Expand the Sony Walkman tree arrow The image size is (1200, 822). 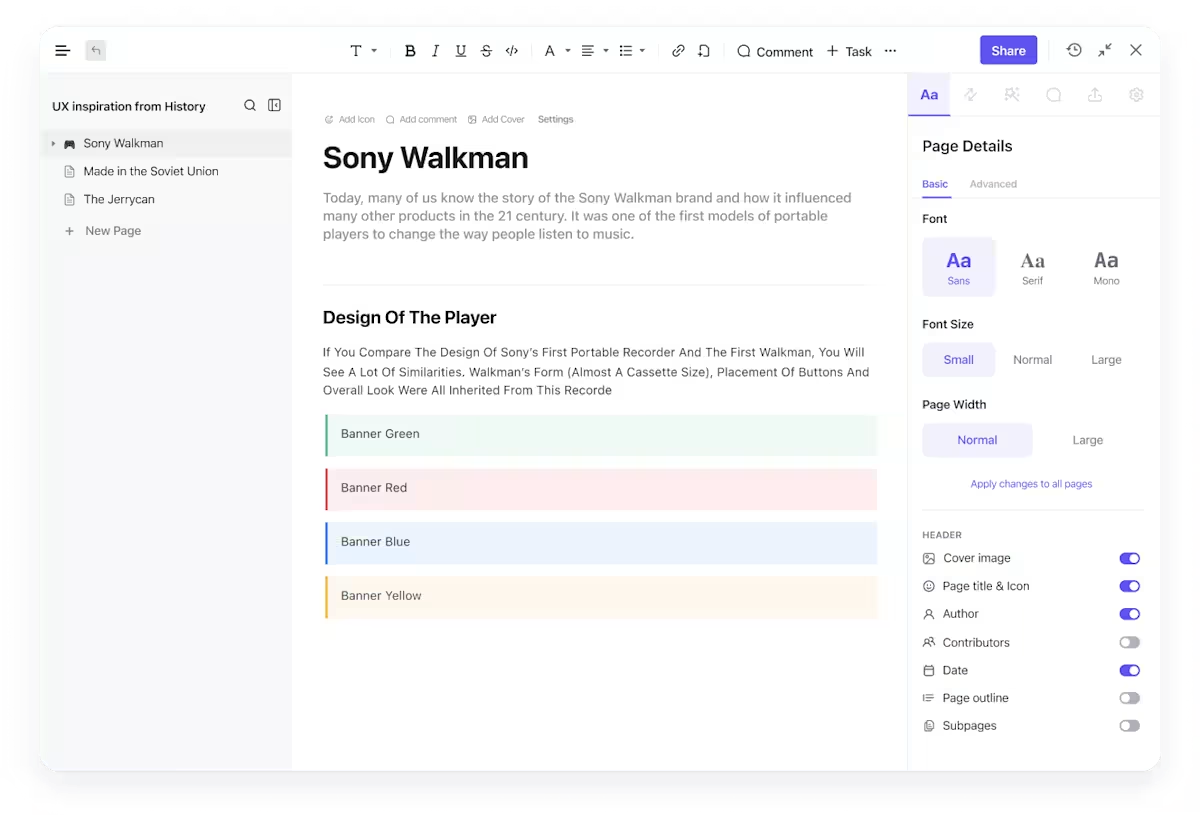pyautogui.click(x=53, y=144)
